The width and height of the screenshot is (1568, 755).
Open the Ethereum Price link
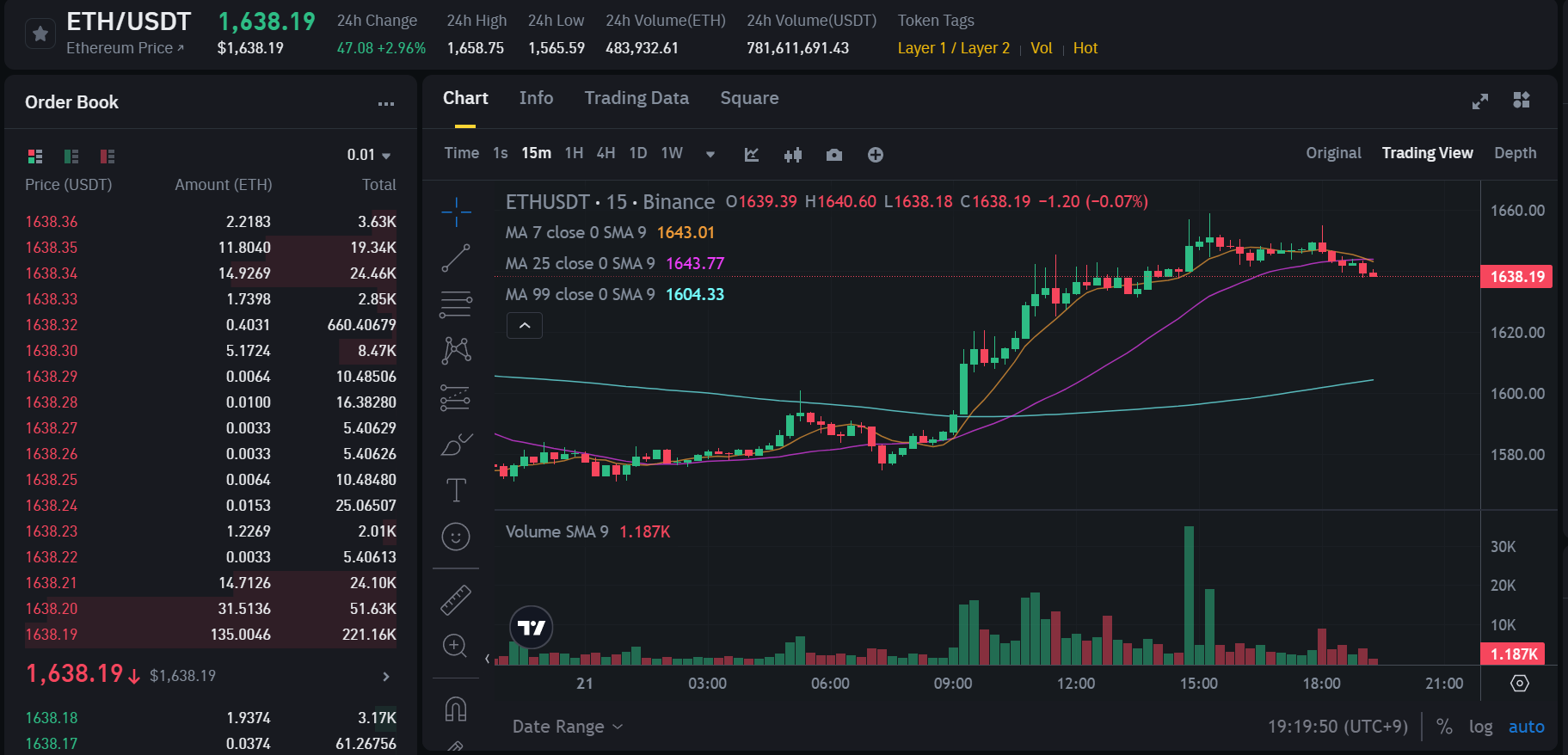coord(126,48)
